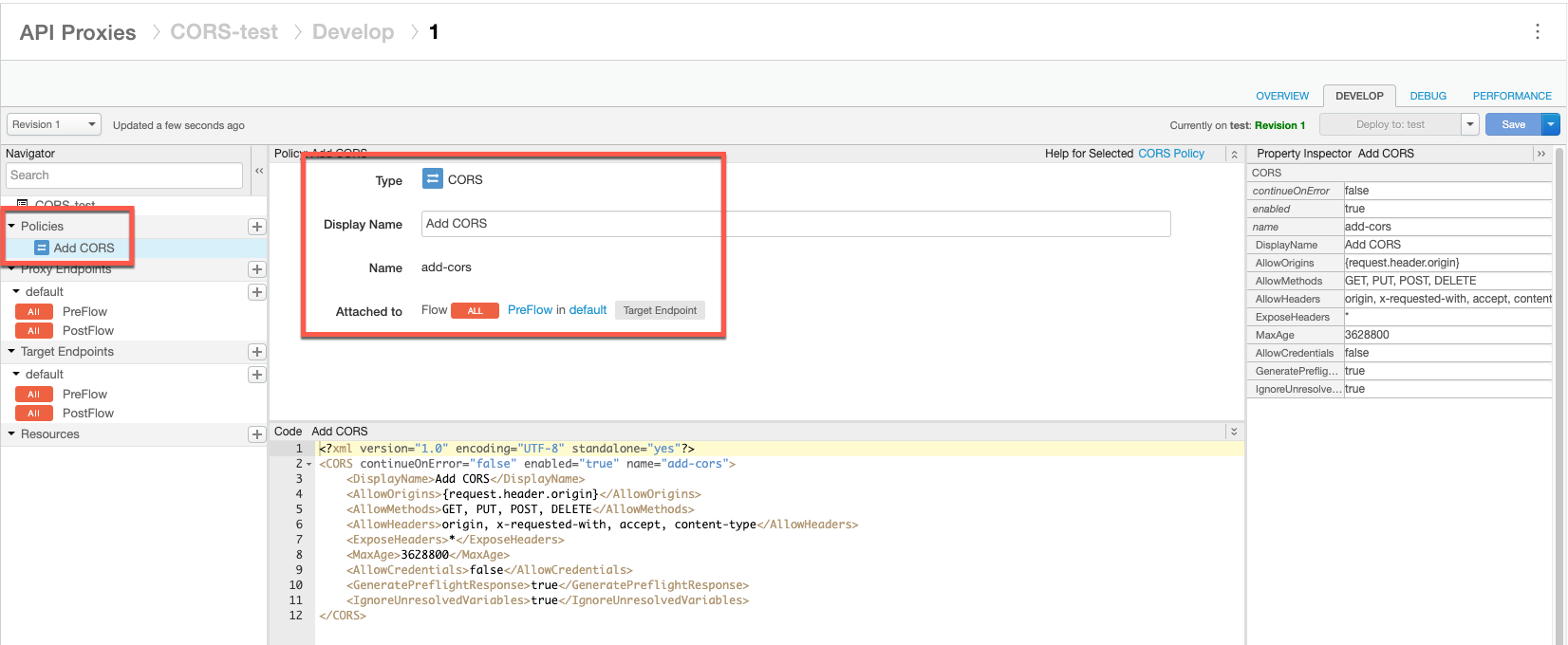Click the Target Endpoint tag
The width and height of the screenshot is (1568, 645).
660,310
